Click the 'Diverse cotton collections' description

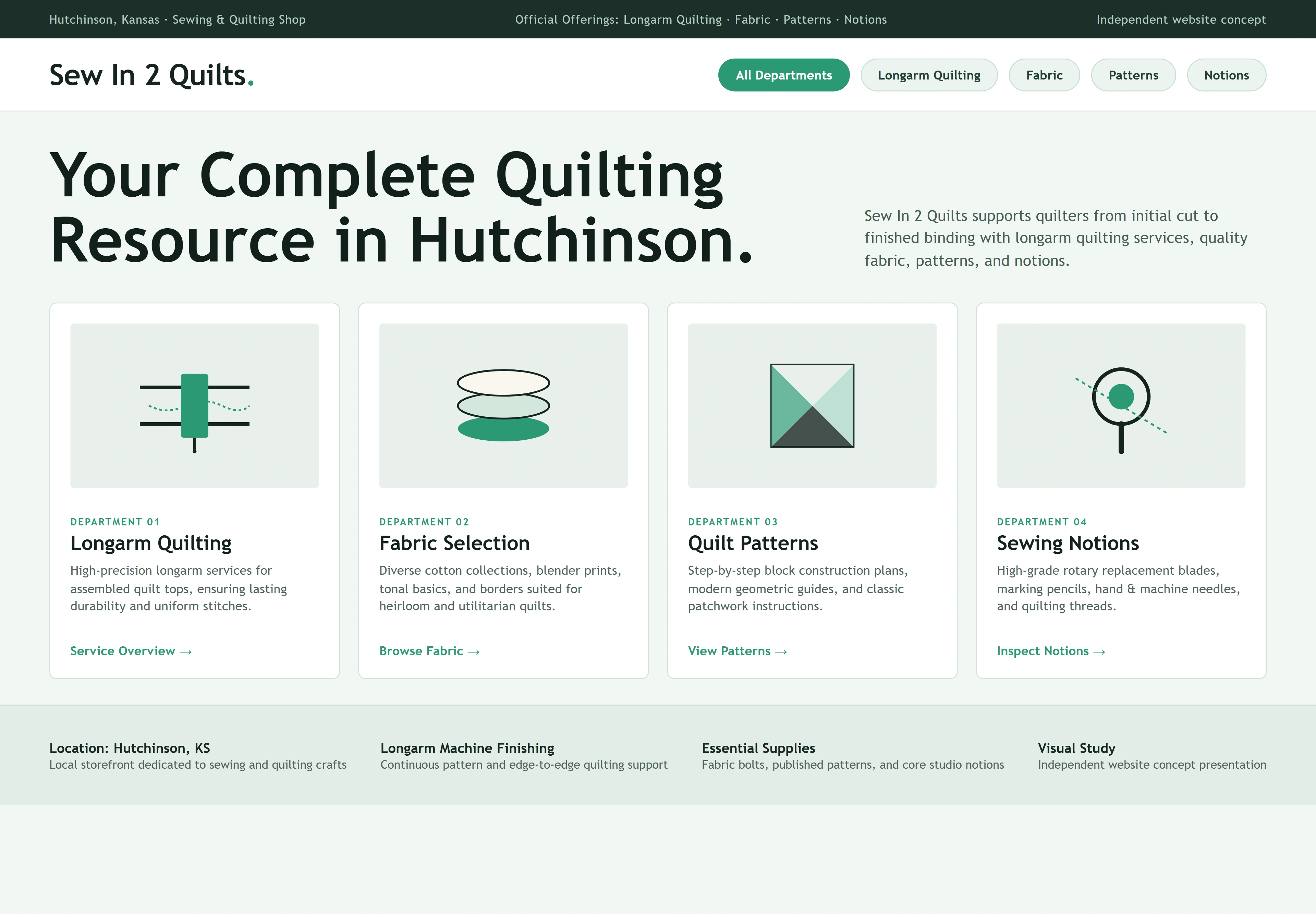500,588
